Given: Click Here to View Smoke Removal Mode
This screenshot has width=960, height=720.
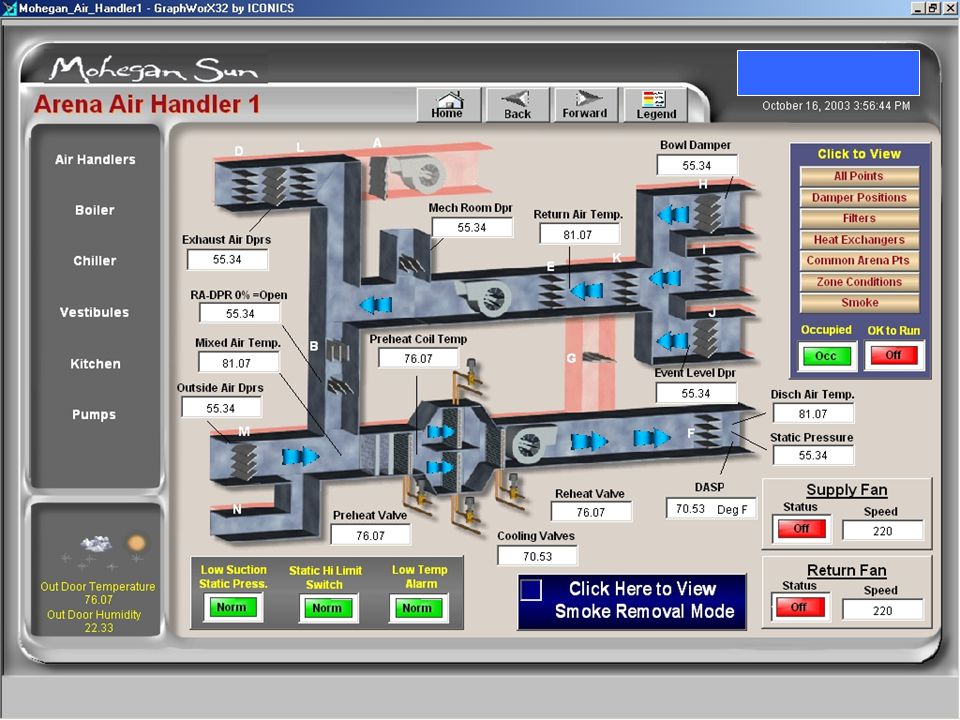Looking at the screenshot, I should click(x=632, y=602).
